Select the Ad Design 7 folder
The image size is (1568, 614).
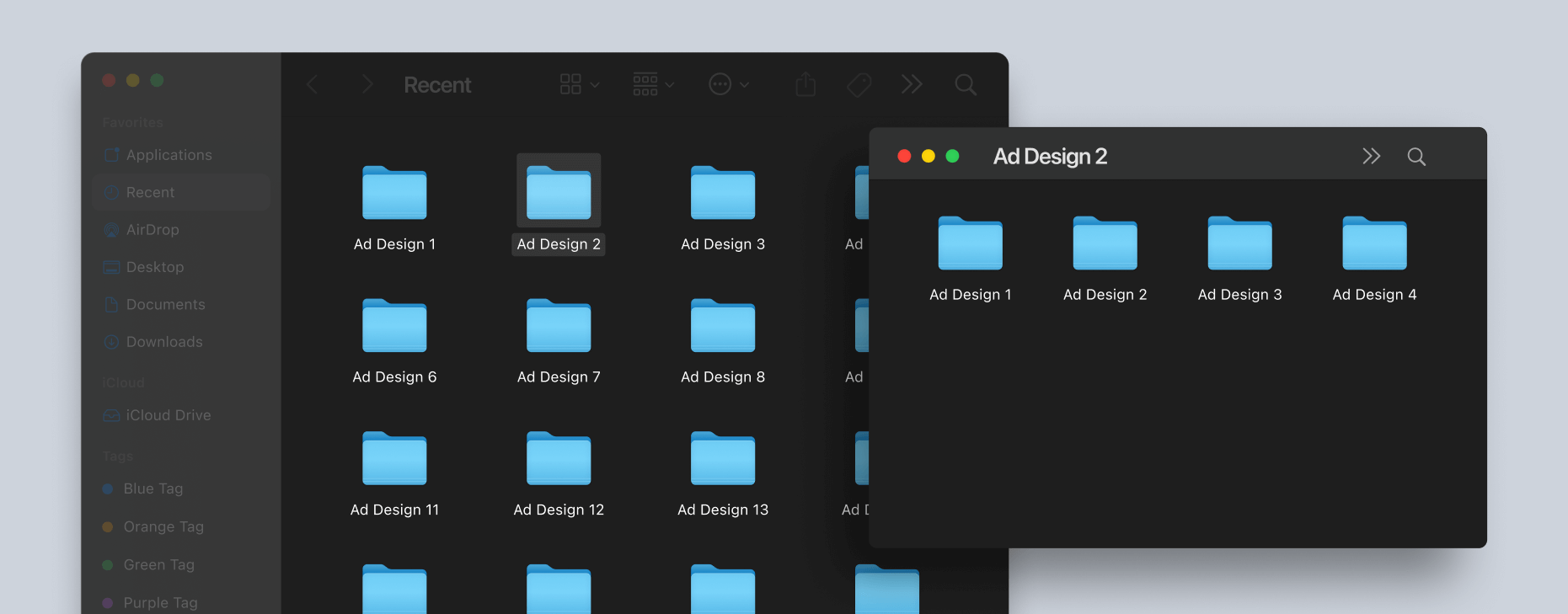coord(559,325)
